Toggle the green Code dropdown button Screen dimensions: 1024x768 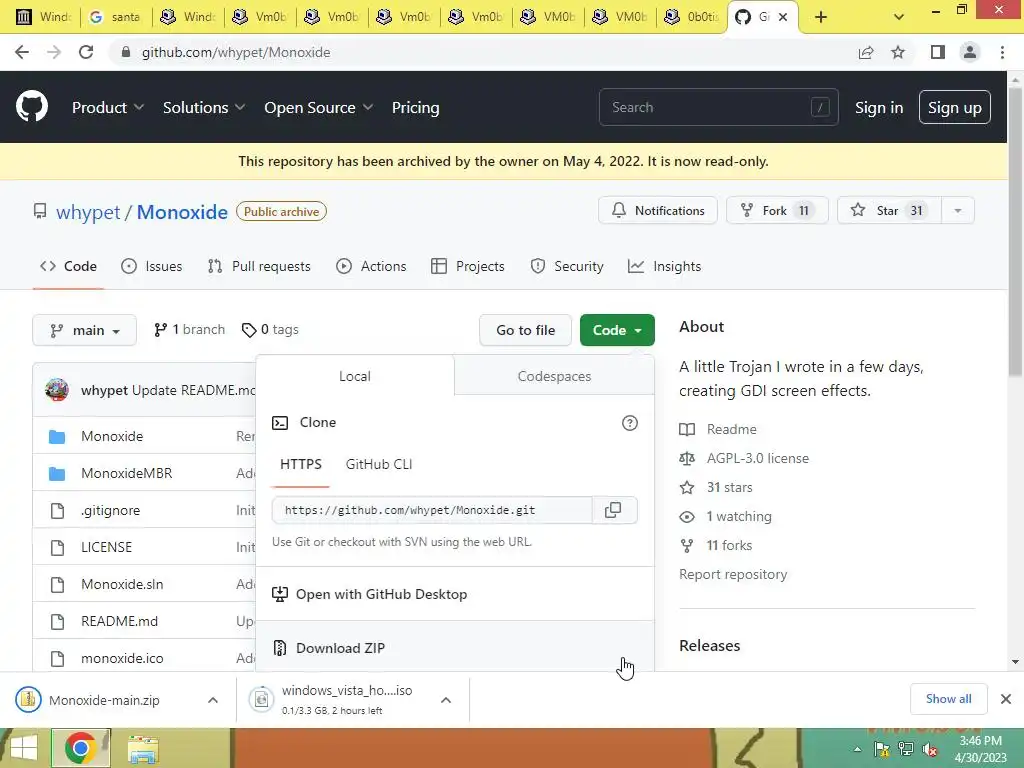coord(617,330)
